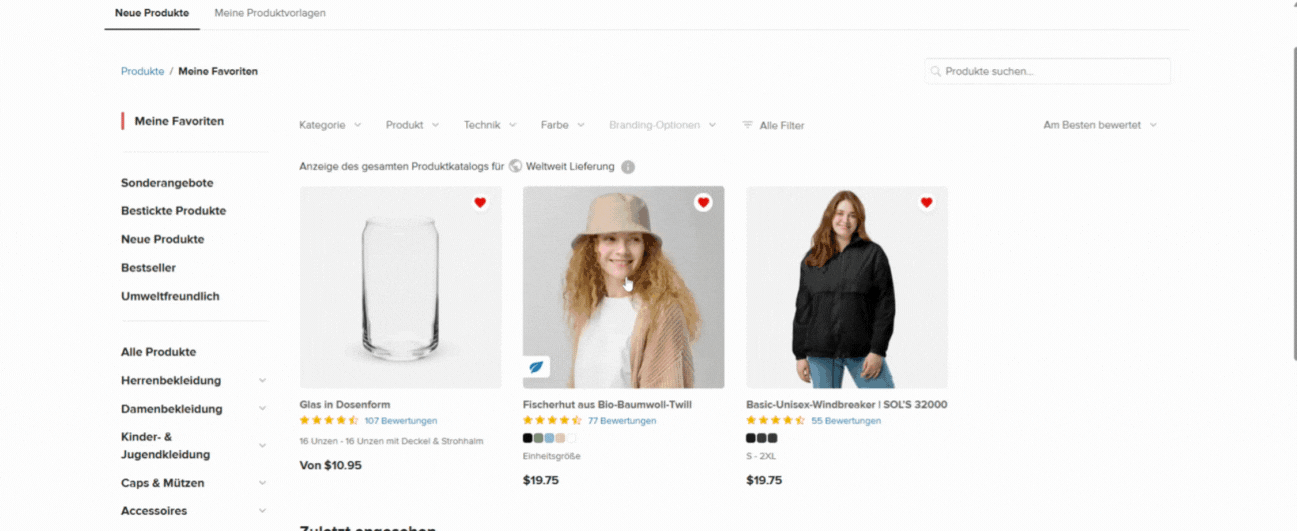Click the Produkte suchen search field
Image resolution: width=1297 pixels, height=531 pixels.
tap(1047, 71)
